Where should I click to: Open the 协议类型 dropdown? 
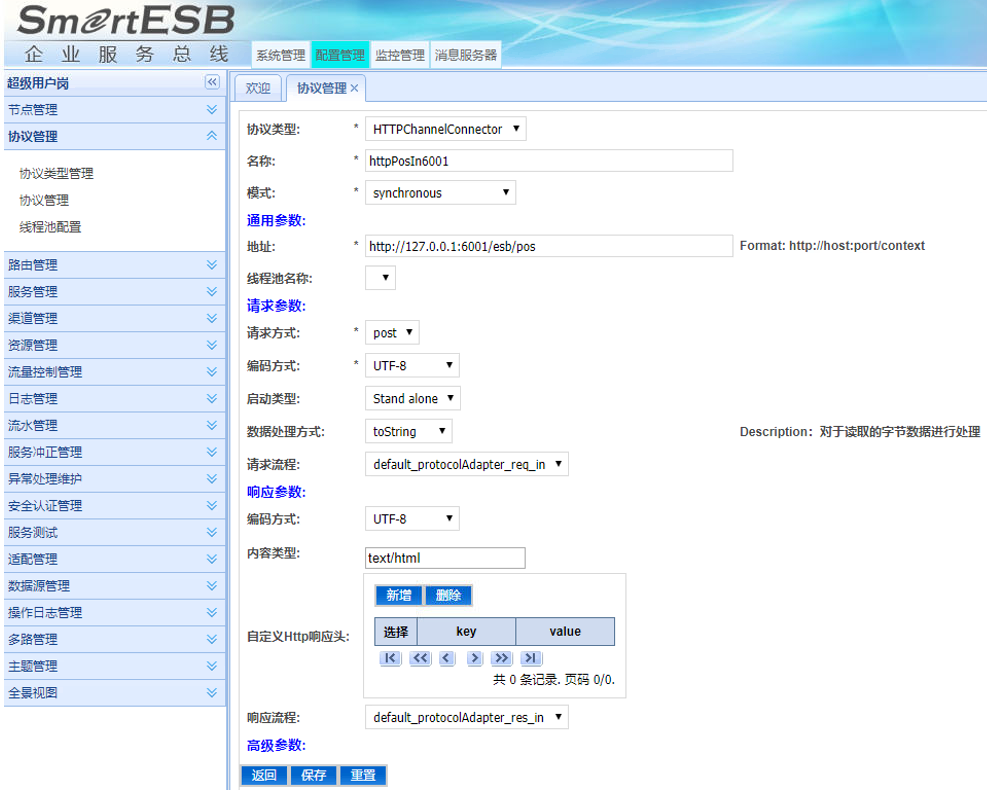[x=445, y=129]
